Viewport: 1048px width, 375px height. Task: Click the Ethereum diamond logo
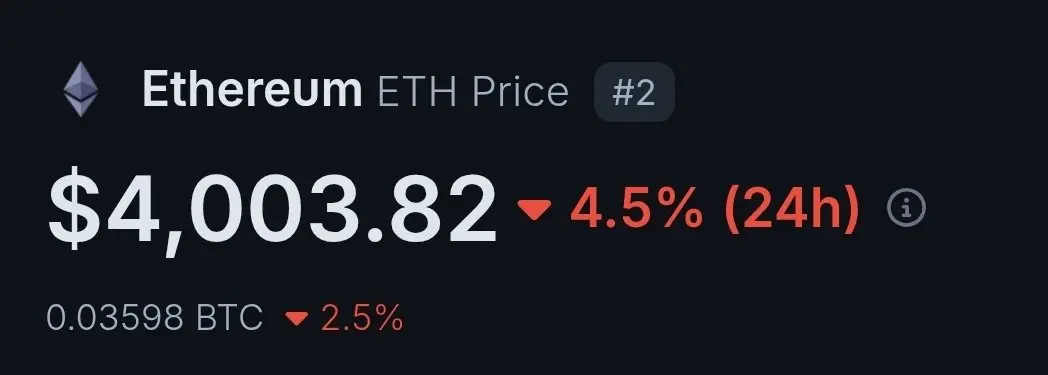(x=81, y=90)
